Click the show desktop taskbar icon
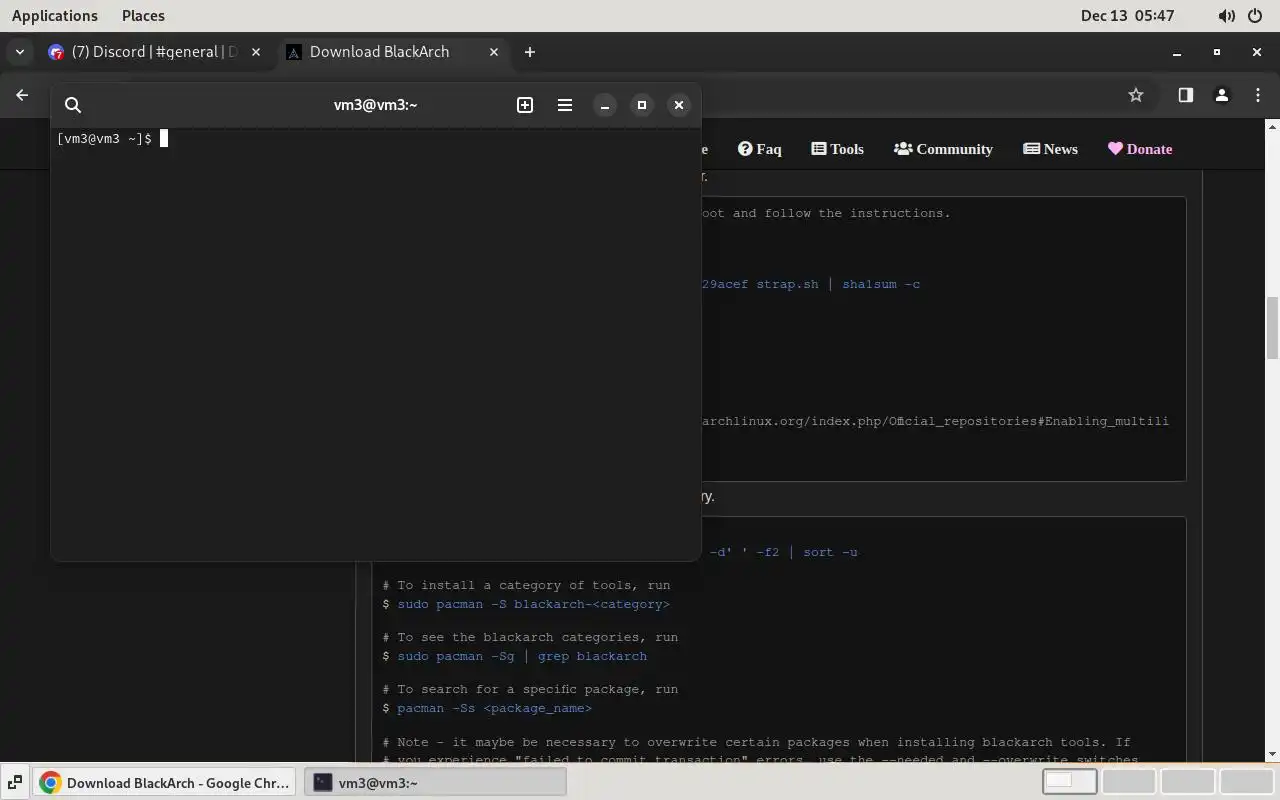Viewport: 1280px width, 800px height. click(x=16, y=782)
